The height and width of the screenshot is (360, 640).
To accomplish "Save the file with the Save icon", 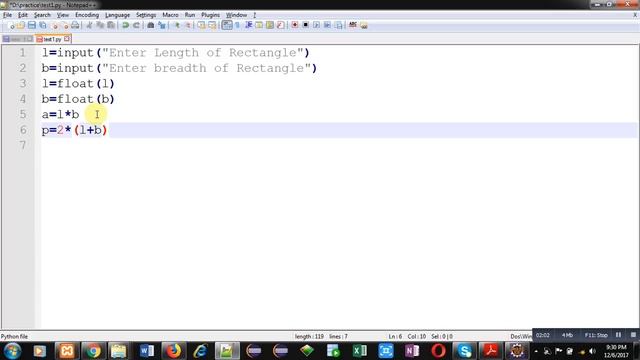I will click(31, 25).
